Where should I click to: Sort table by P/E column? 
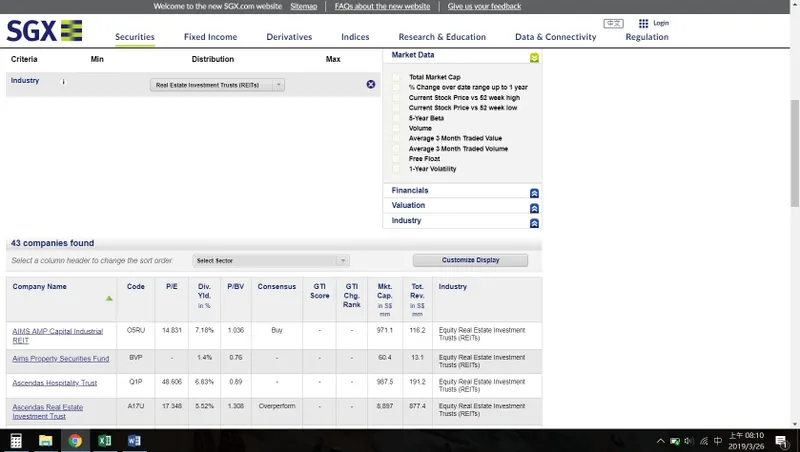(172, 287)
